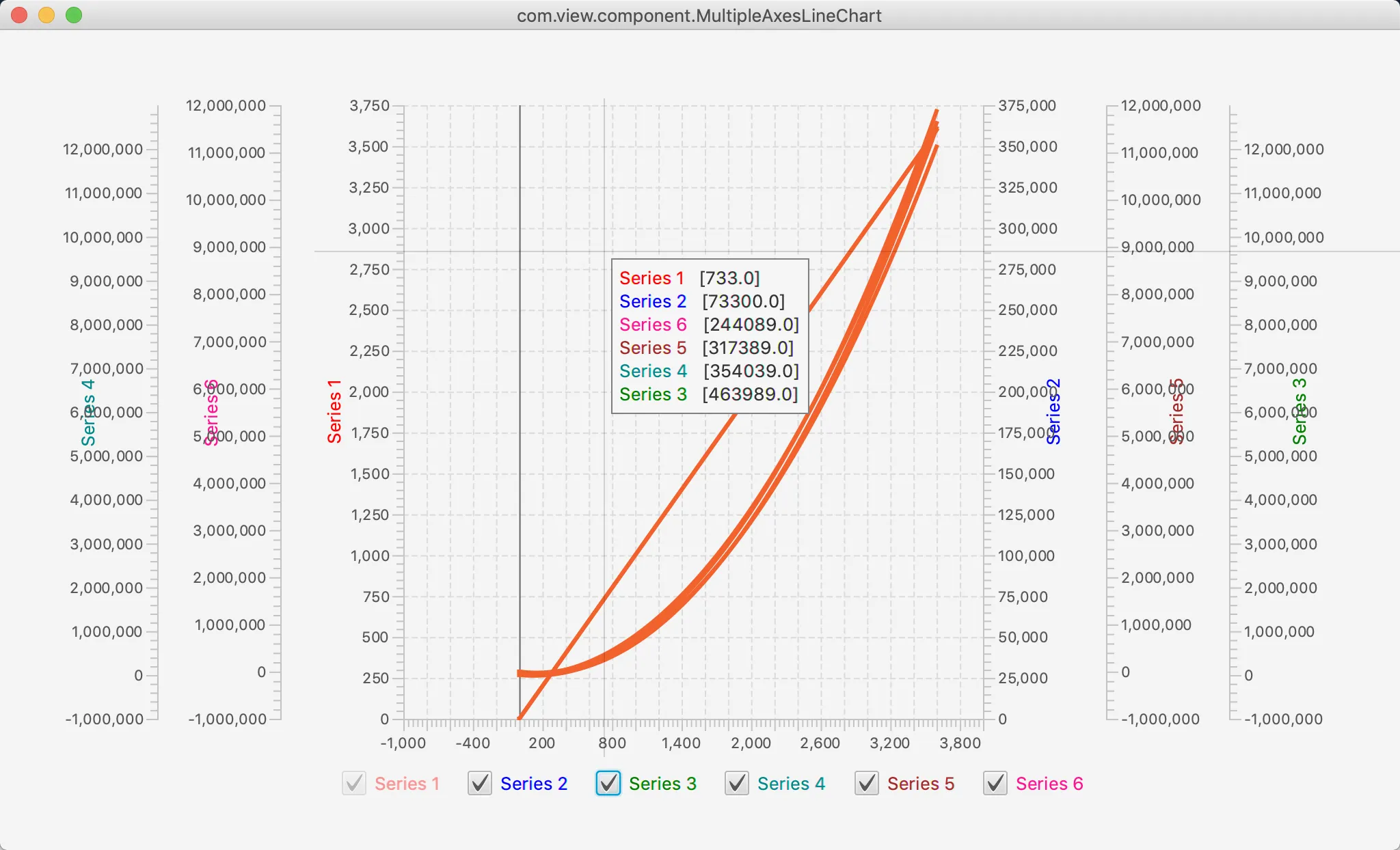Click the teal Series 4 axis title
Image resolution: width=1400 pixels, height=850 pixels.
pos(88,412)
